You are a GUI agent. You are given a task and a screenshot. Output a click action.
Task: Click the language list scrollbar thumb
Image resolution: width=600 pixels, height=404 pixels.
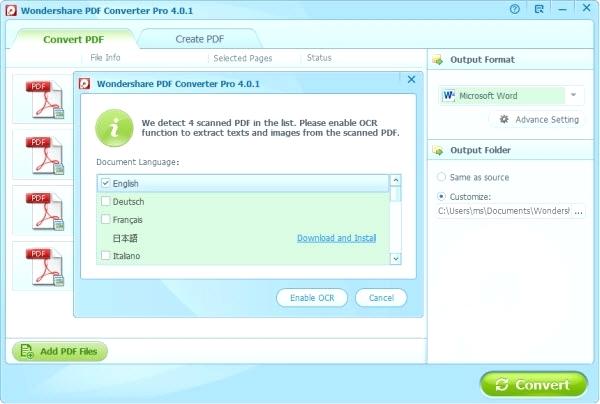[x=396, y=194]
